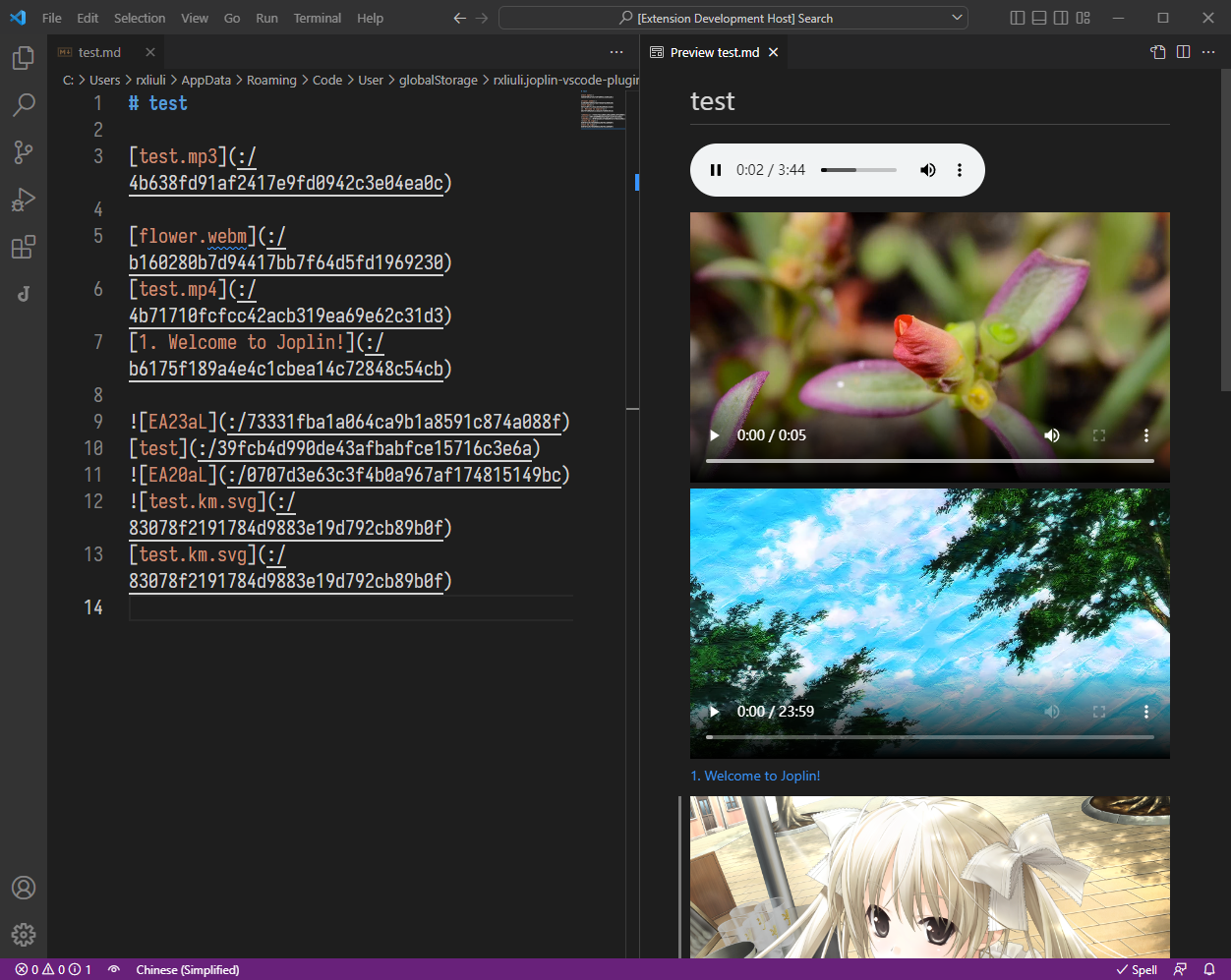Open the Edit menu
1231x980 pixels.
[x=88, y=18]
